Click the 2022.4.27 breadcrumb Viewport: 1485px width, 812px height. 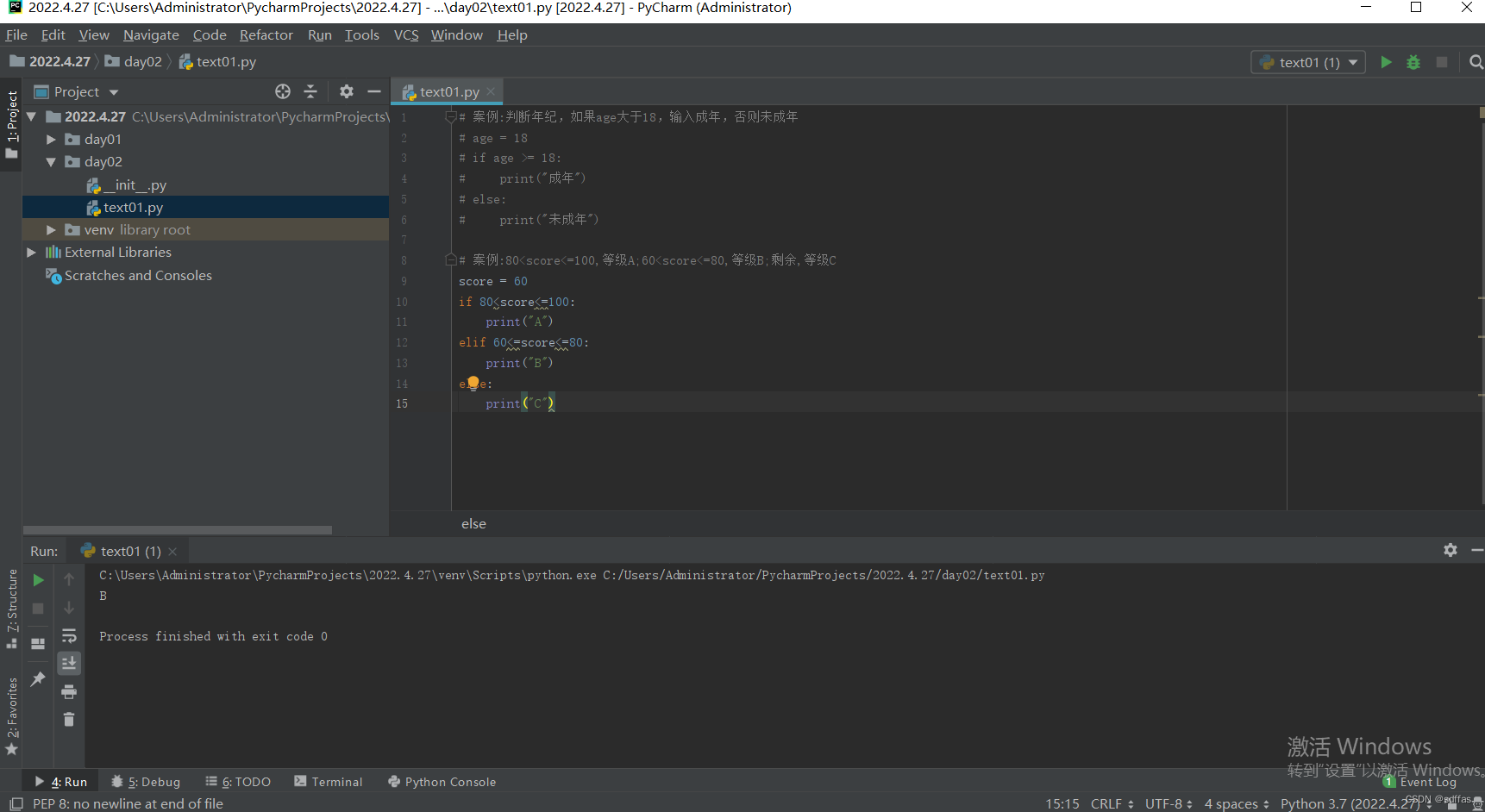pyautogui.click(x=51, y=62)
